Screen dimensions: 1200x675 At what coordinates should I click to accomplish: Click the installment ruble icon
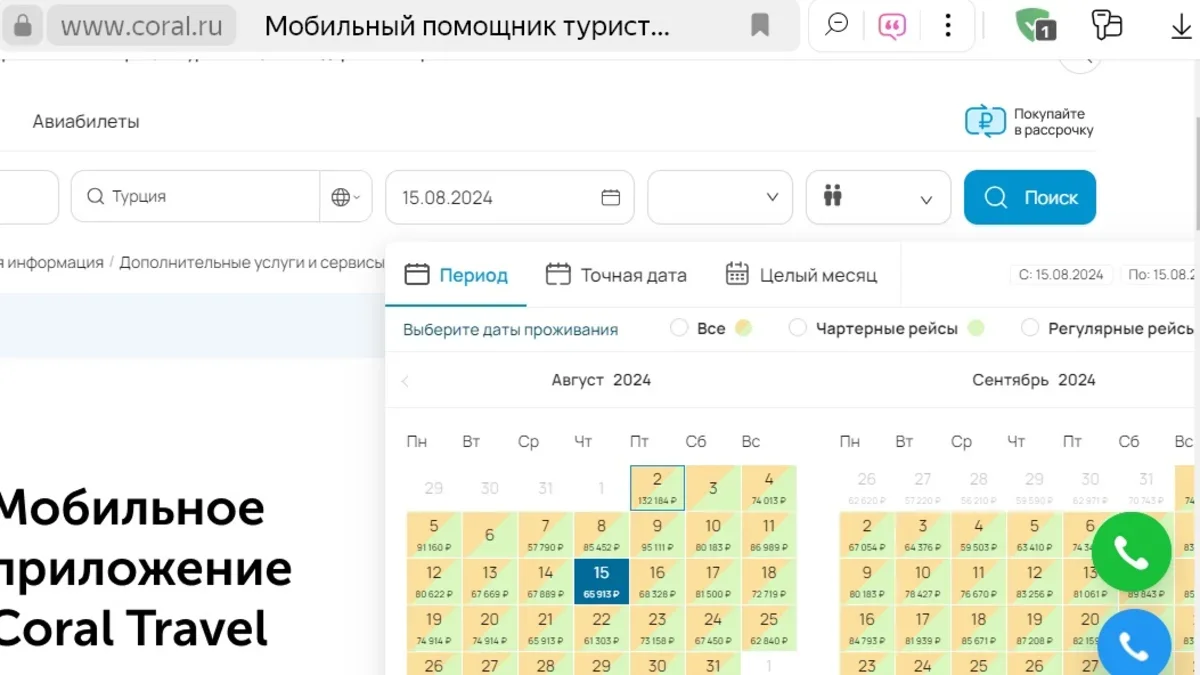pyautogui.click(x=985, y=121)
